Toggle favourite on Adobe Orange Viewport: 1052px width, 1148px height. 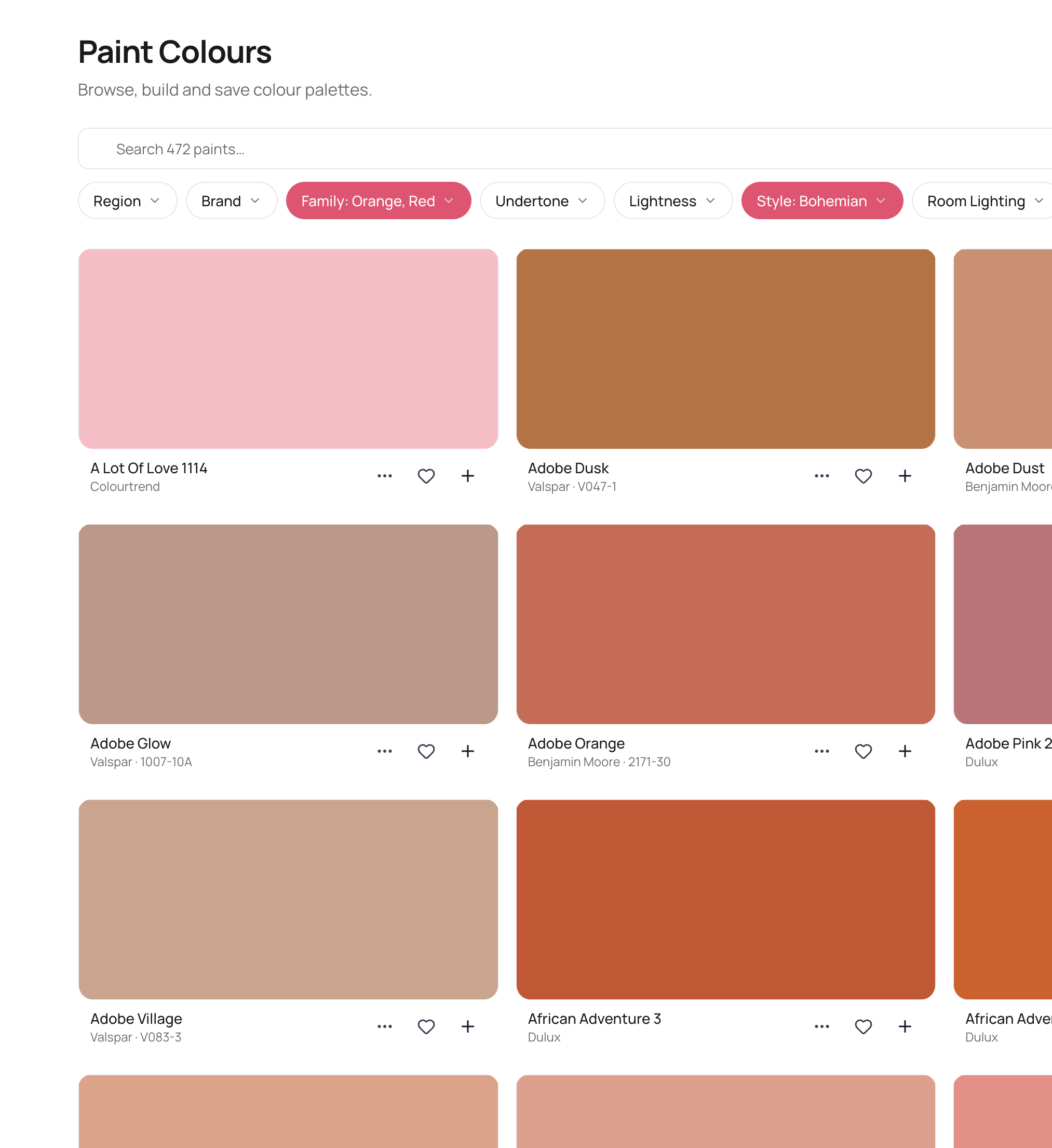[x=863, y=751]
